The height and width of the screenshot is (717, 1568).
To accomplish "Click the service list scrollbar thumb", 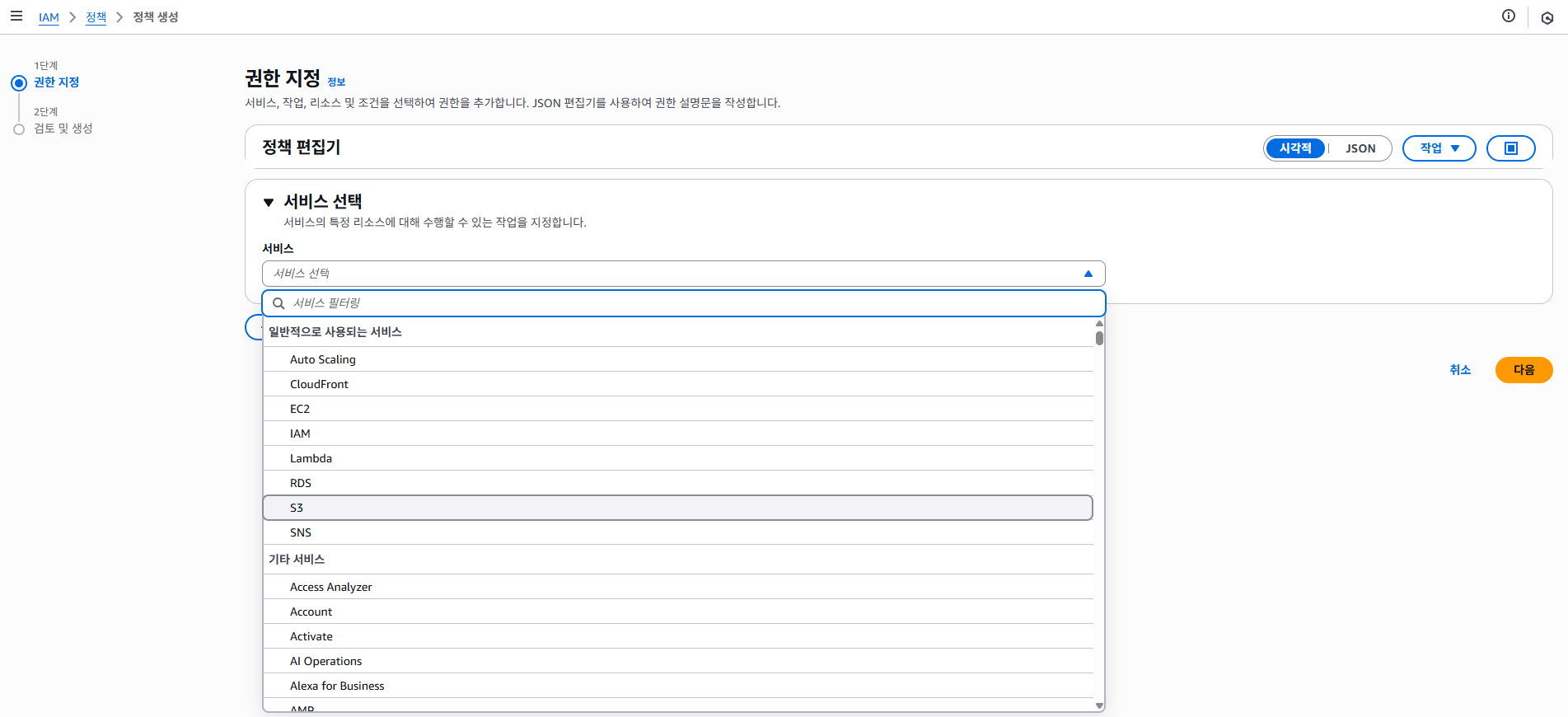I will [1099, 338].
